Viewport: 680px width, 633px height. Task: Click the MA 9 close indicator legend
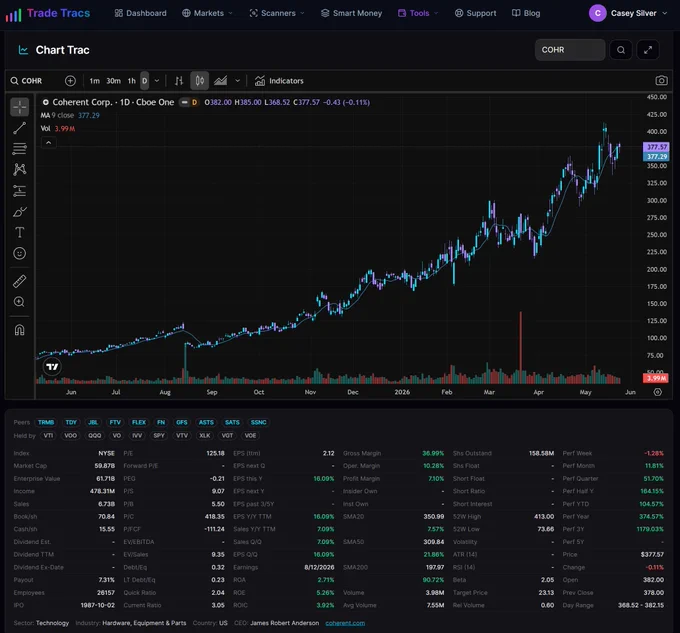tap(70, 115)
